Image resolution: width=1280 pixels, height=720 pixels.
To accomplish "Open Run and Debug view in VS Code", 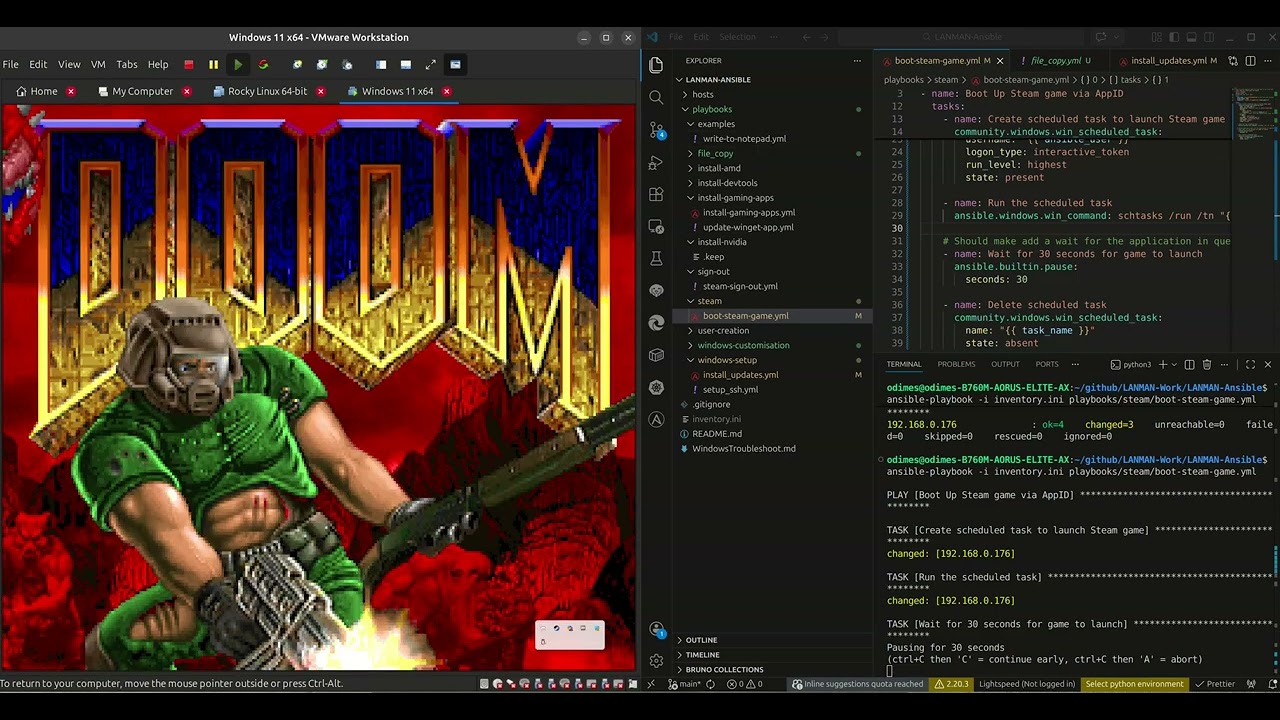I will (656, 162).
